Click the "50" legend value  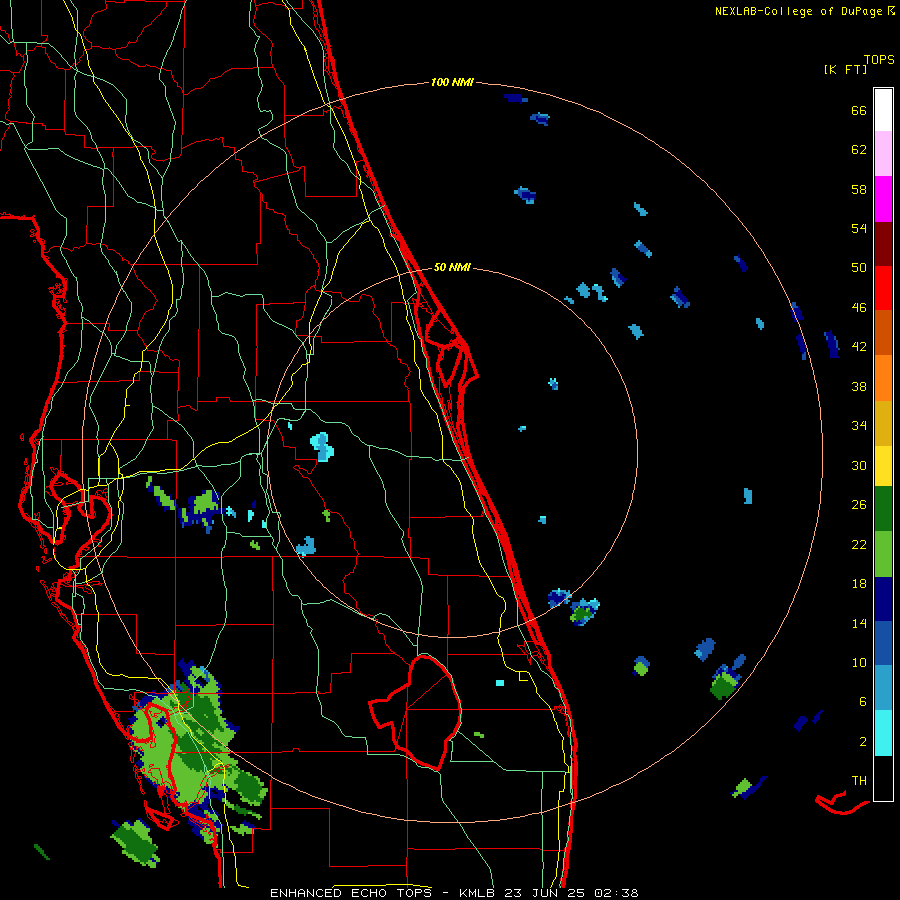pos(859,268)
